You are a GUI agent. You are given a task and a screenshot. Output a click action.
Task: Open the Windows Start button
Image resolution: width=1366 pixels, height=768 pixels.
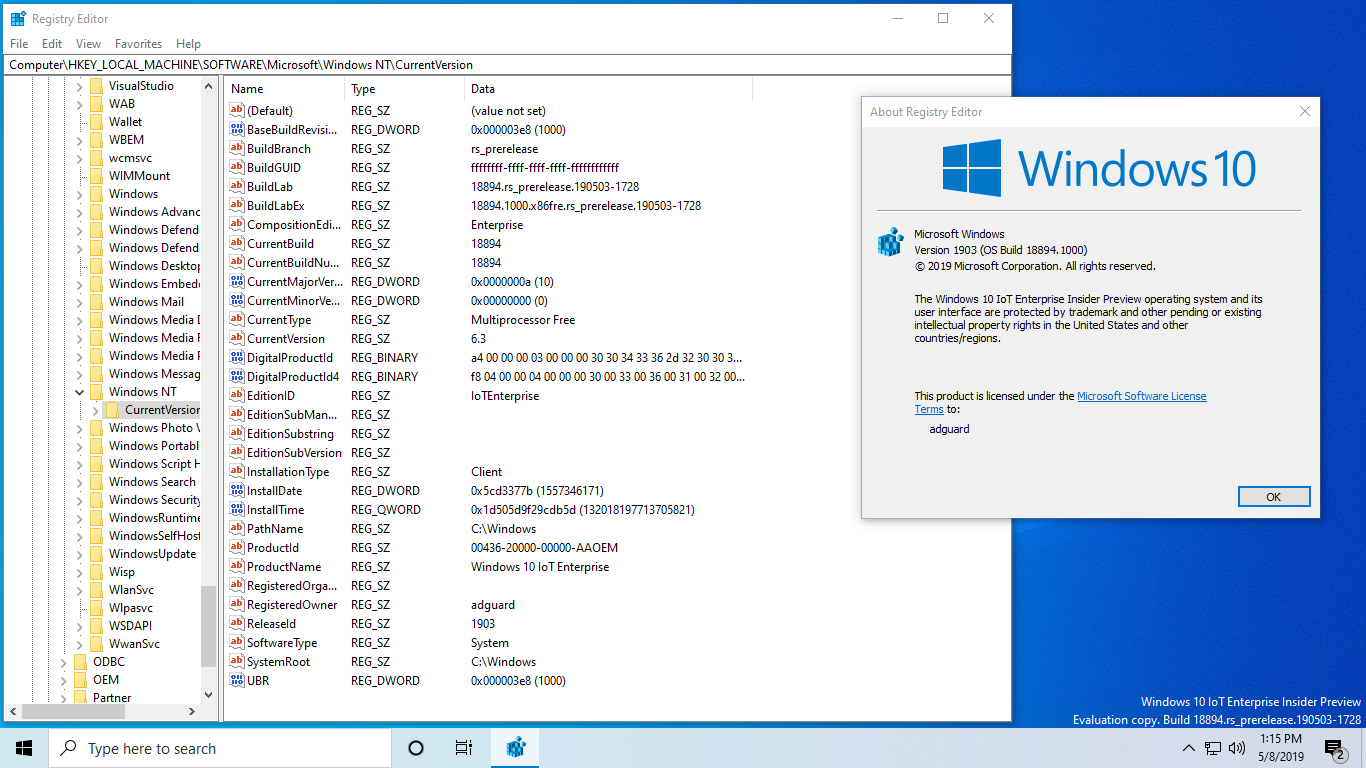pos(24,748)
